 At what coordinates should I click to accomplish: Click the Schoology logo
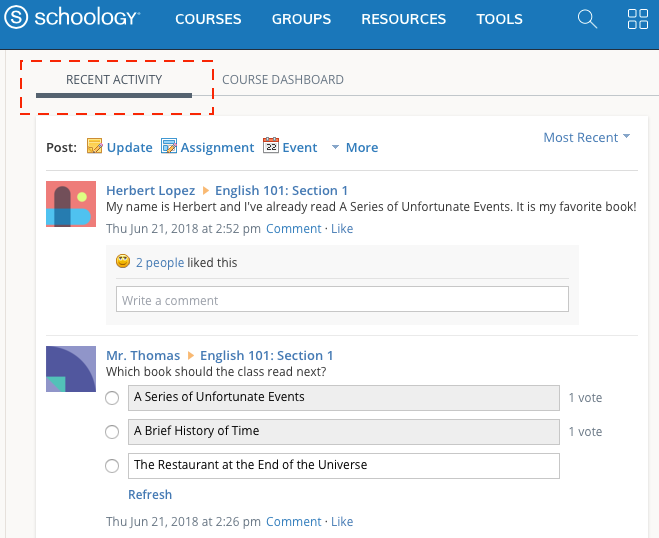coord(72,18)
